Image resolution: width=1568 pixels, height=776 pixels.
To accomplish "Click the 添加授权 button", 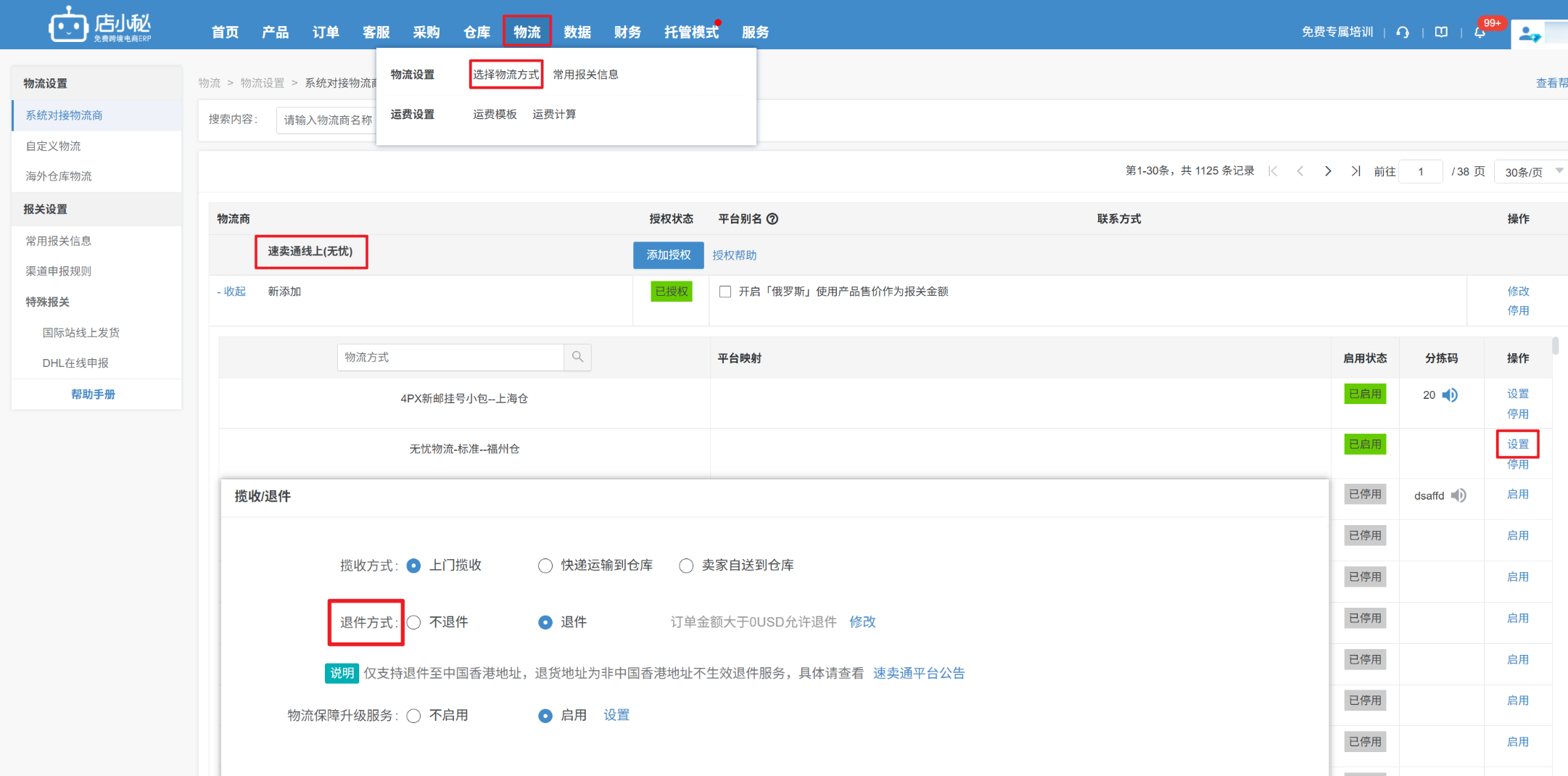I will [x=668, y=255].
